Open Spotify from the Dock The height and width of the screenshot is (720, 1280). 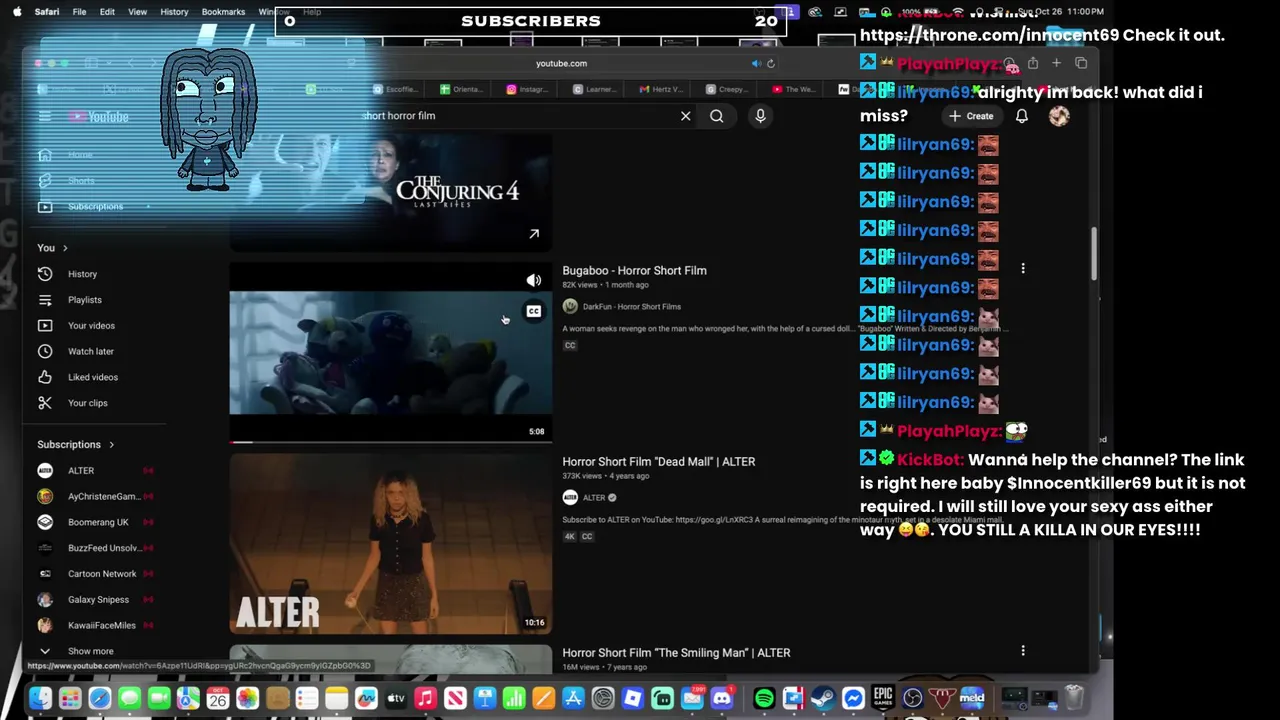point(763,698)
